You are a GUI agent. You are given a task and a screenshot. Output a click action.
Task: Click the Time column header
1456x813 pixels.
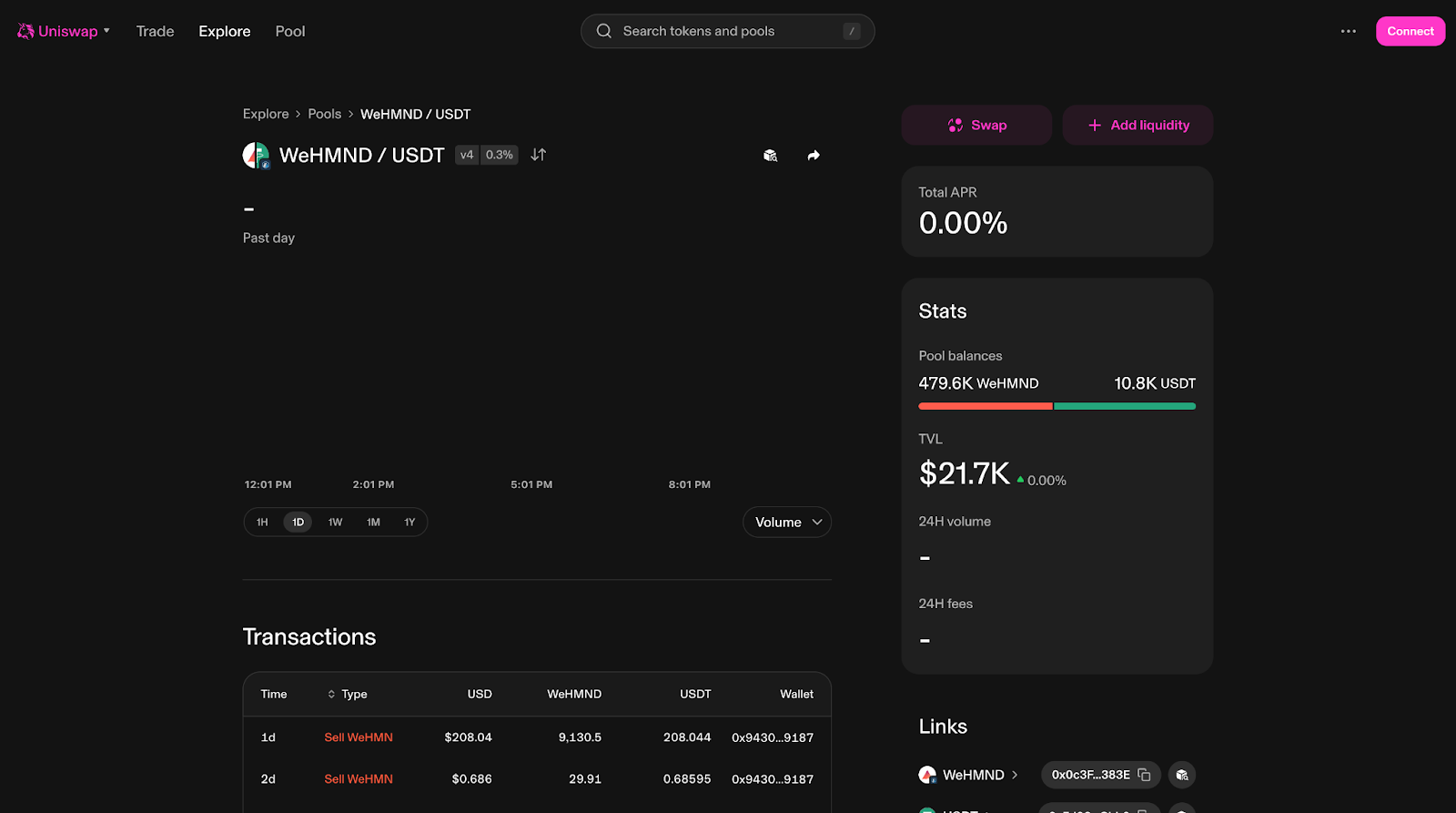coord(274,694)
